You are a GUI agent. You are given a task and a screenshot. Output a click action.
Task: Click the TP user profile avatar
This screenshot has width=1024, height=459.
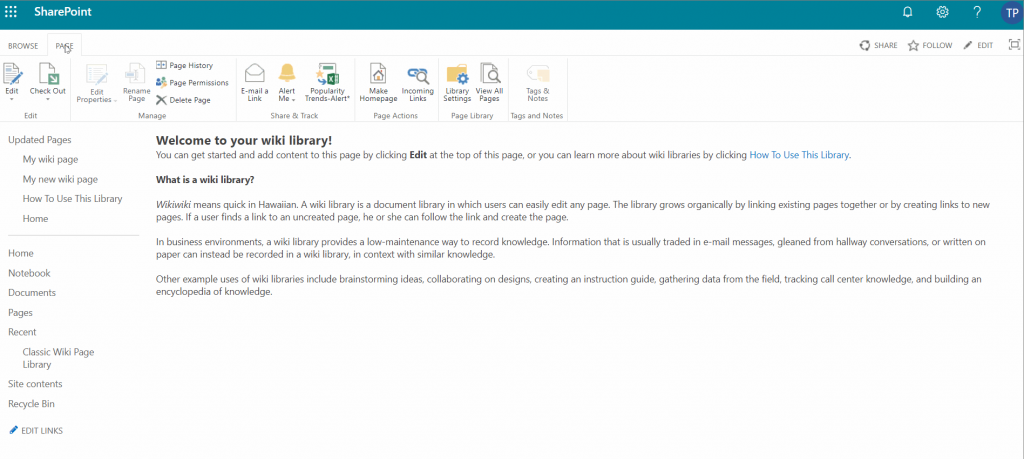tap(1010, 12)
